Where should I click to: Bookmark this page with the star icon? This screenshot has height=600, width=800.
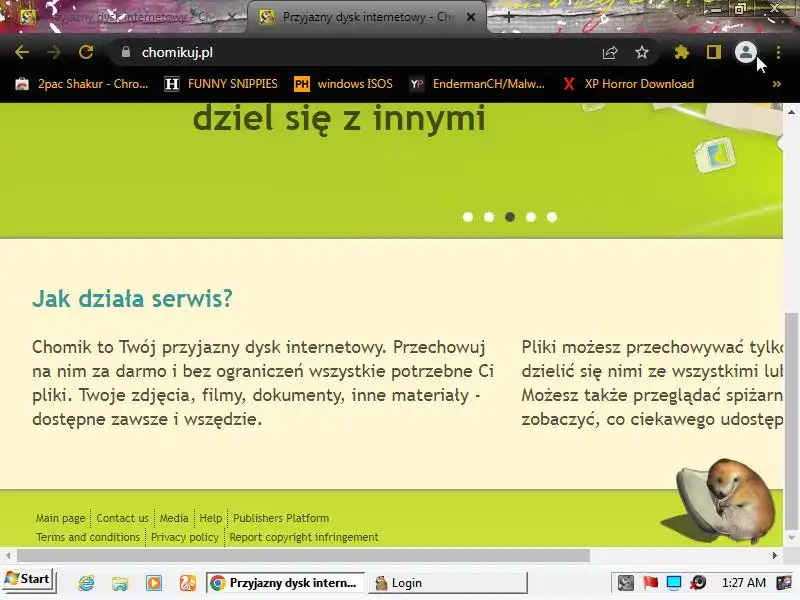point(642,52)
